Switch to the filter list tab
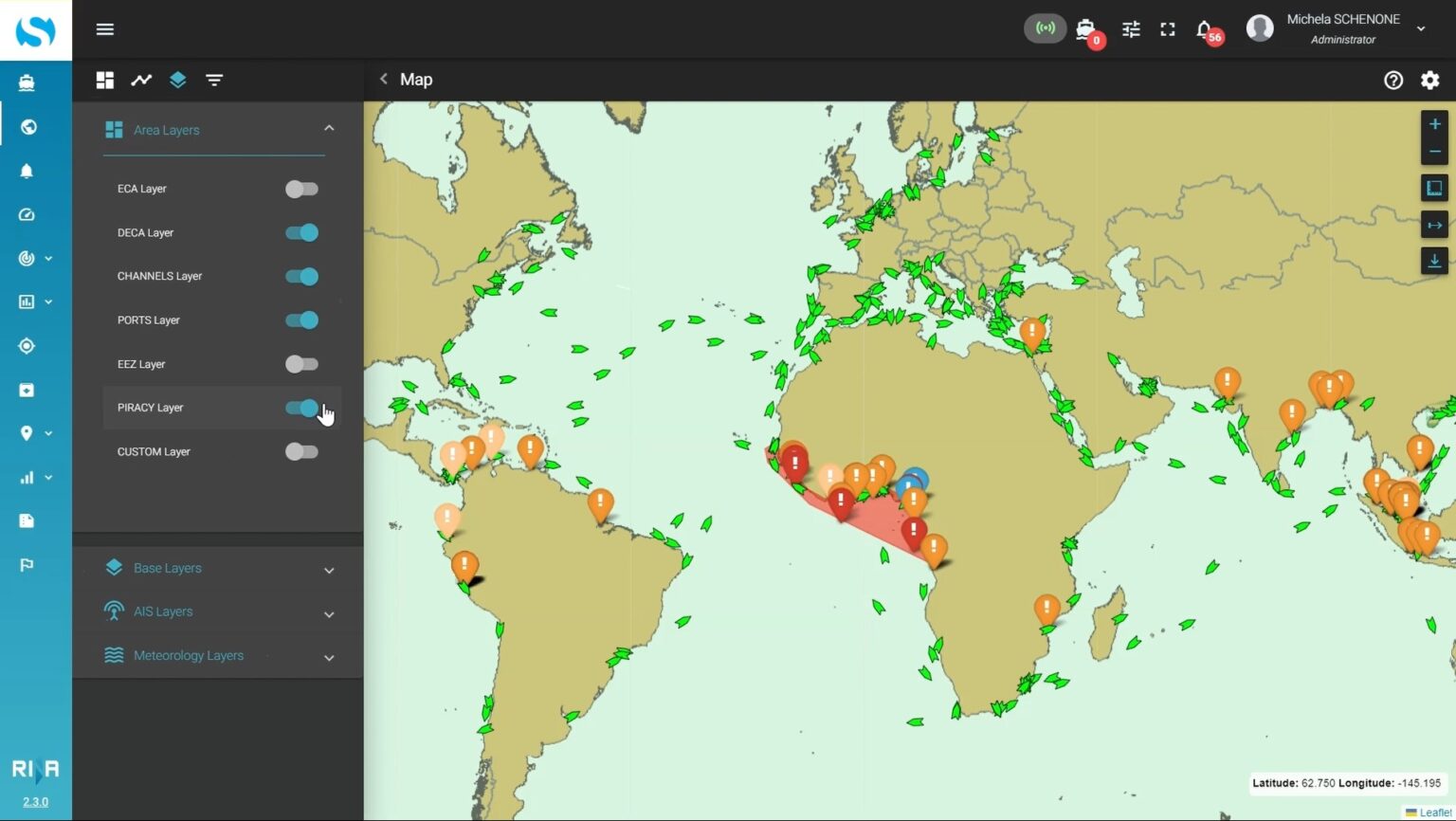The image size is (1456, 821). coord(214,81)
